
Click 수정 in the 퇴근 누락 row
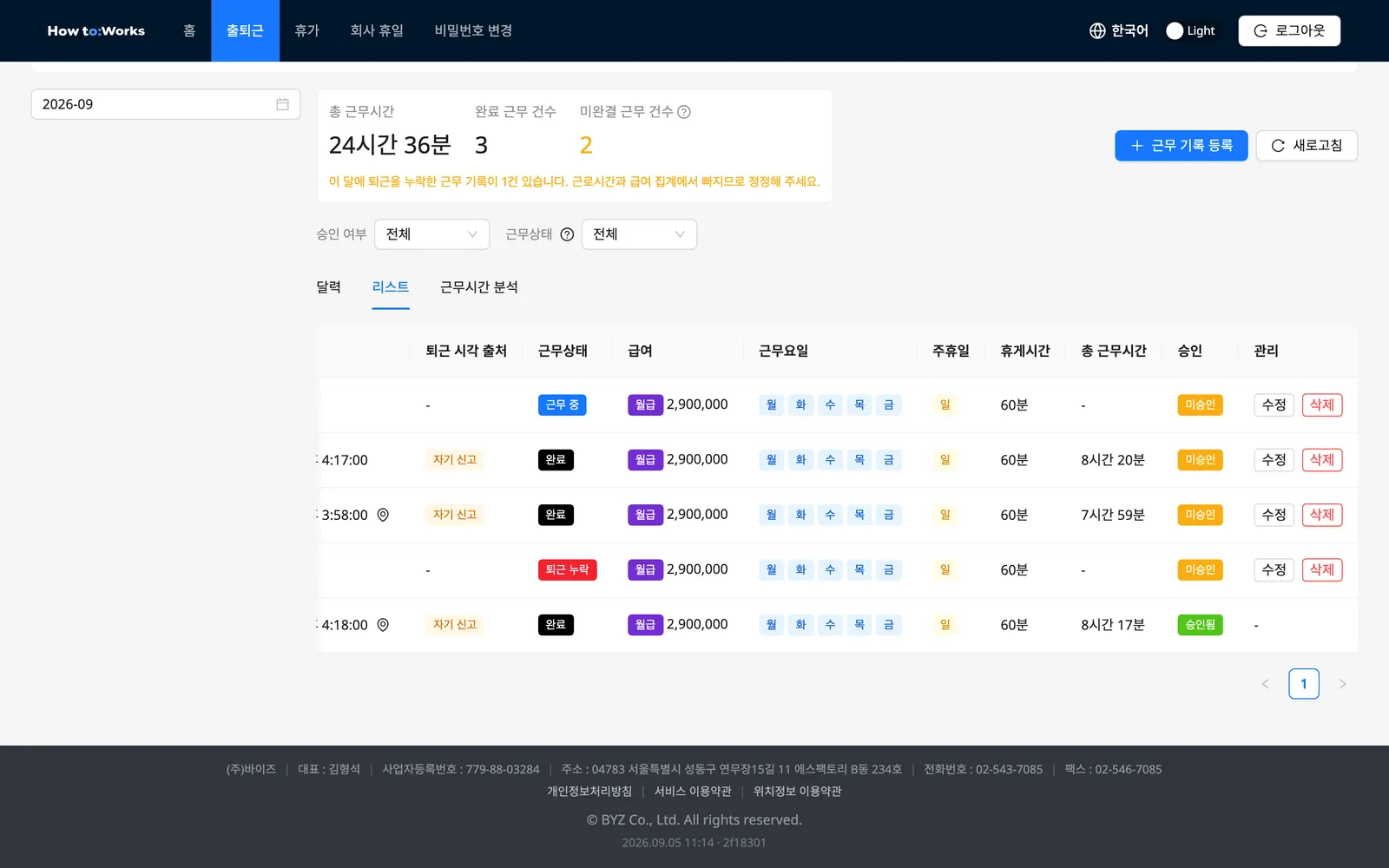(1274, 570)
